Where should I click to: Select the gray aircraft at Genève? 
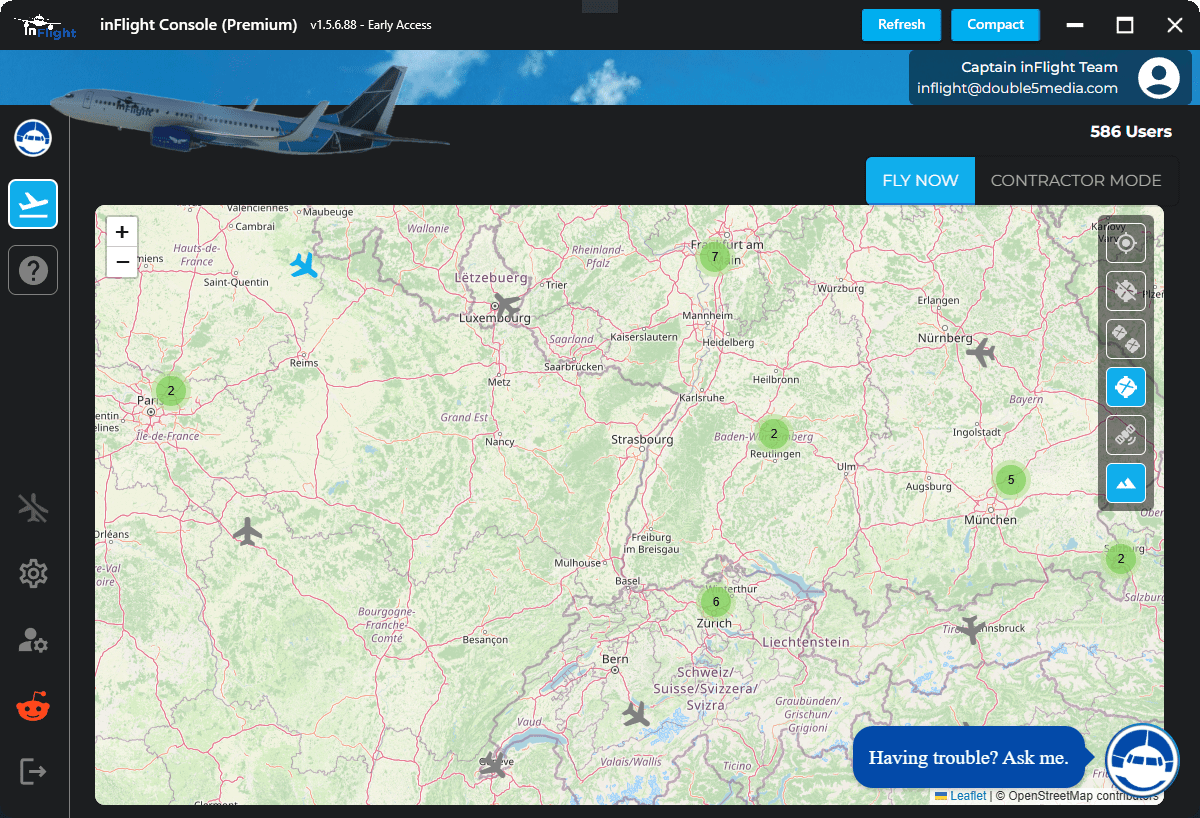coord(493,765)
